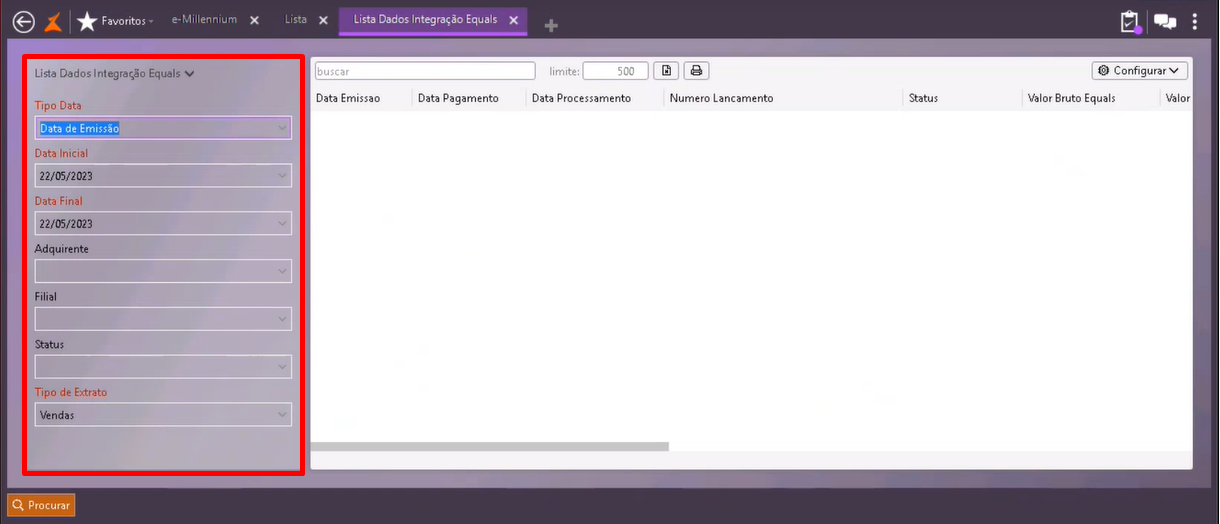The width and height of the screenshot is (1220, 524).
Task: Open the chat messages icon
Action: pyautogui.click(x=1164, y=22)
